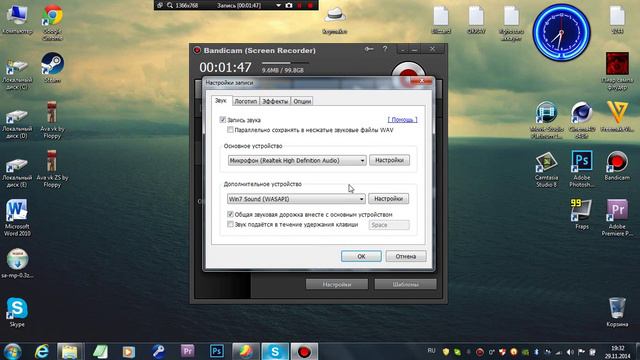The height and width of the screenshot is (360, 640).
Task: Open Windows Explorer folder in taskbar
Action: point(70,351)
